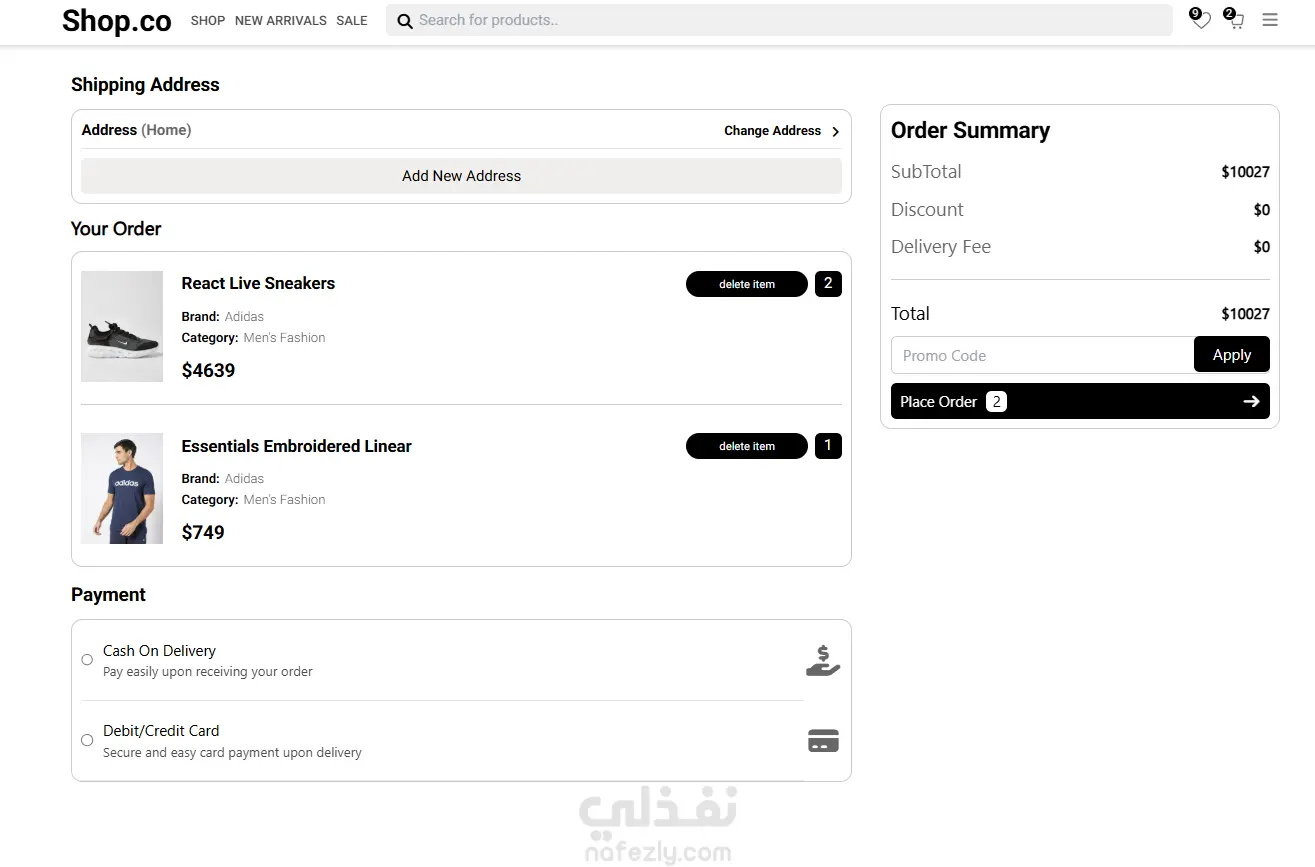Image resolution: width=1315 pixels, height=867 pixels.
Task: Apply the promo code
Action: pos(1232,355)
